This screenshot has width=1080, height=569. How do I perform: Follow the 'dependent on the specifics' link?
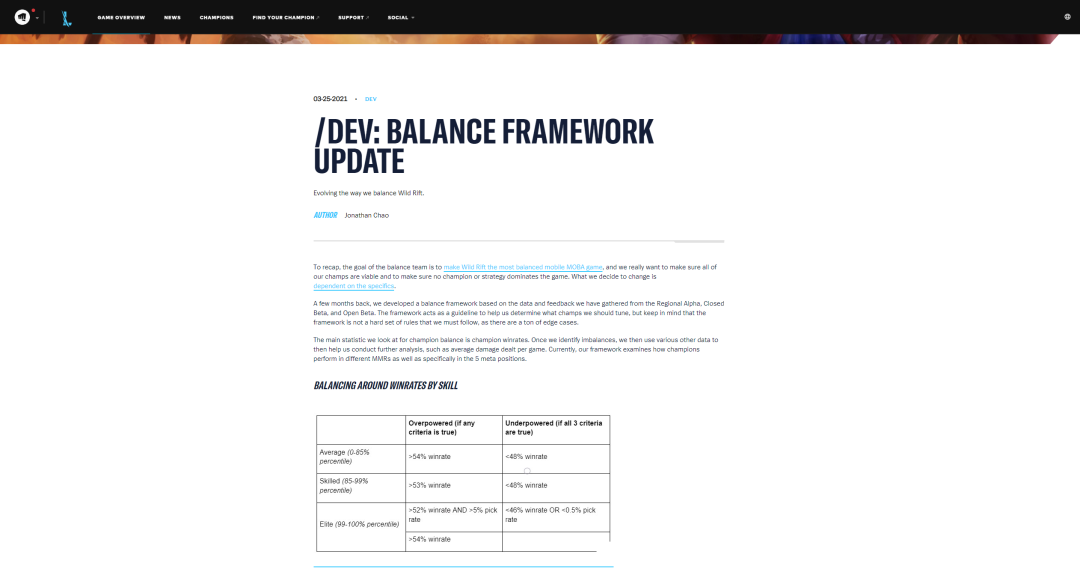354,286
